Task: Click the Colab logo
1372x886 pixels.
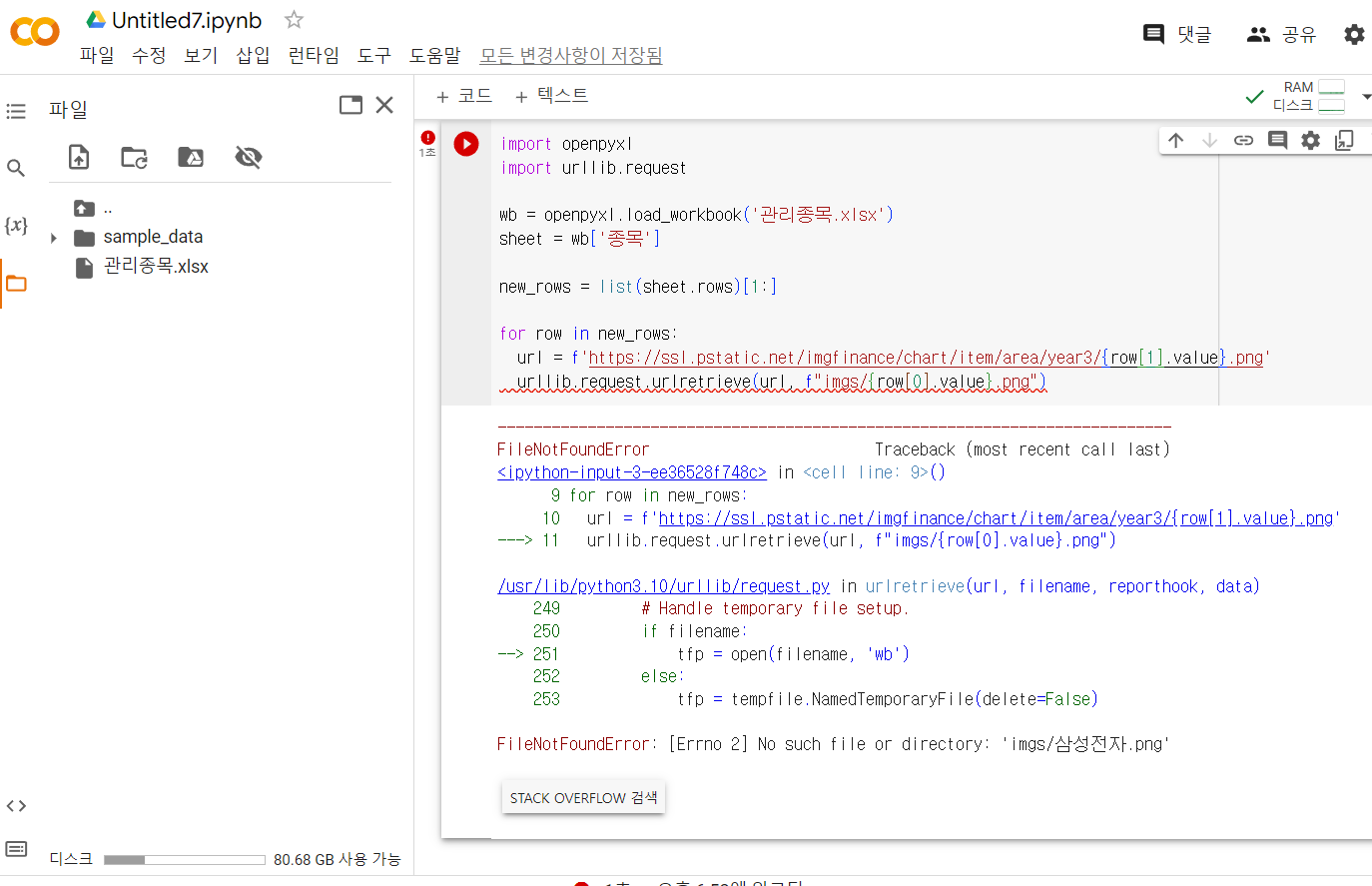Action: 35,32
